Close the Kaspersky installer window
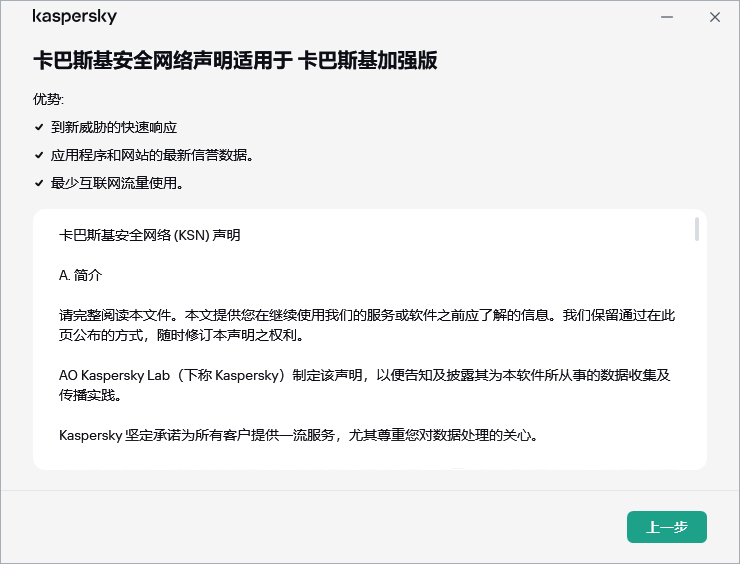The height and width of the screenshot is (564, 740). coord(715,17)
